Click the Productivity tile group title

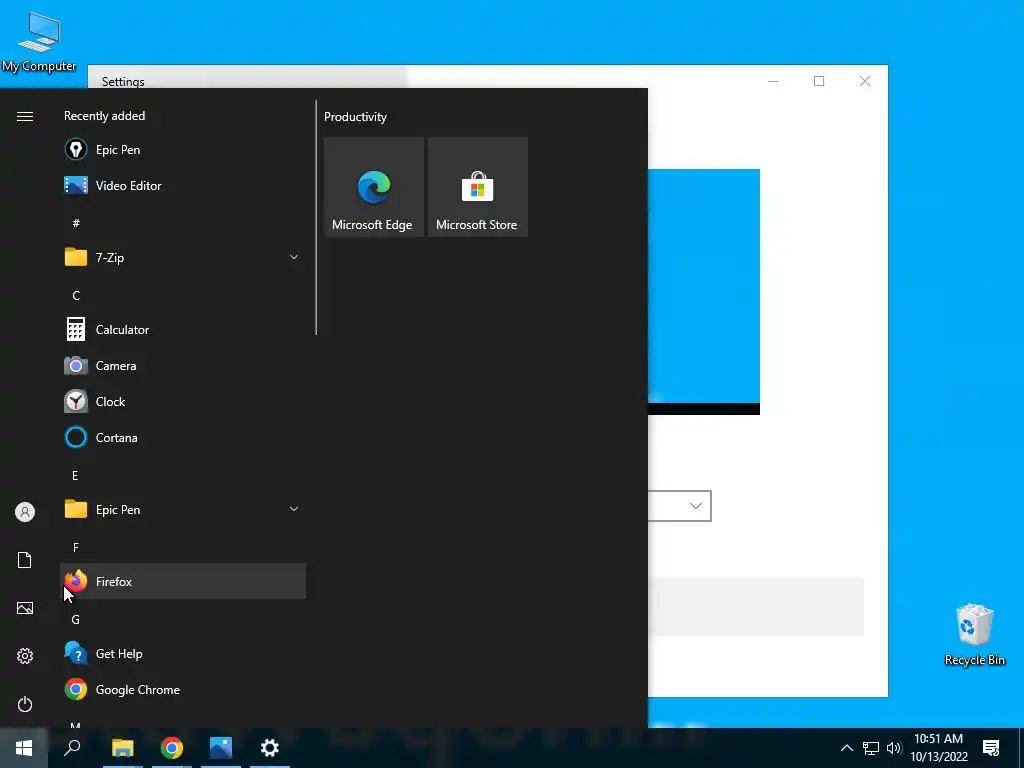pos(355,117)
